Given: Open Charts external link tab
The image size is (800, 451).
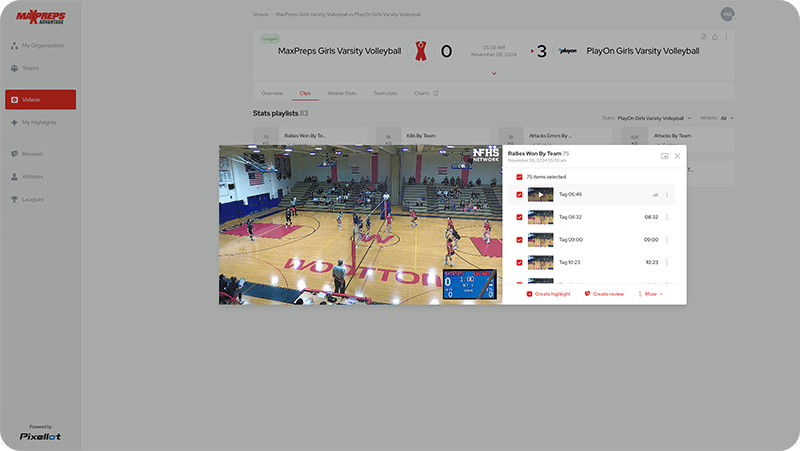Looking at the screenshot, I should [426, 93].
